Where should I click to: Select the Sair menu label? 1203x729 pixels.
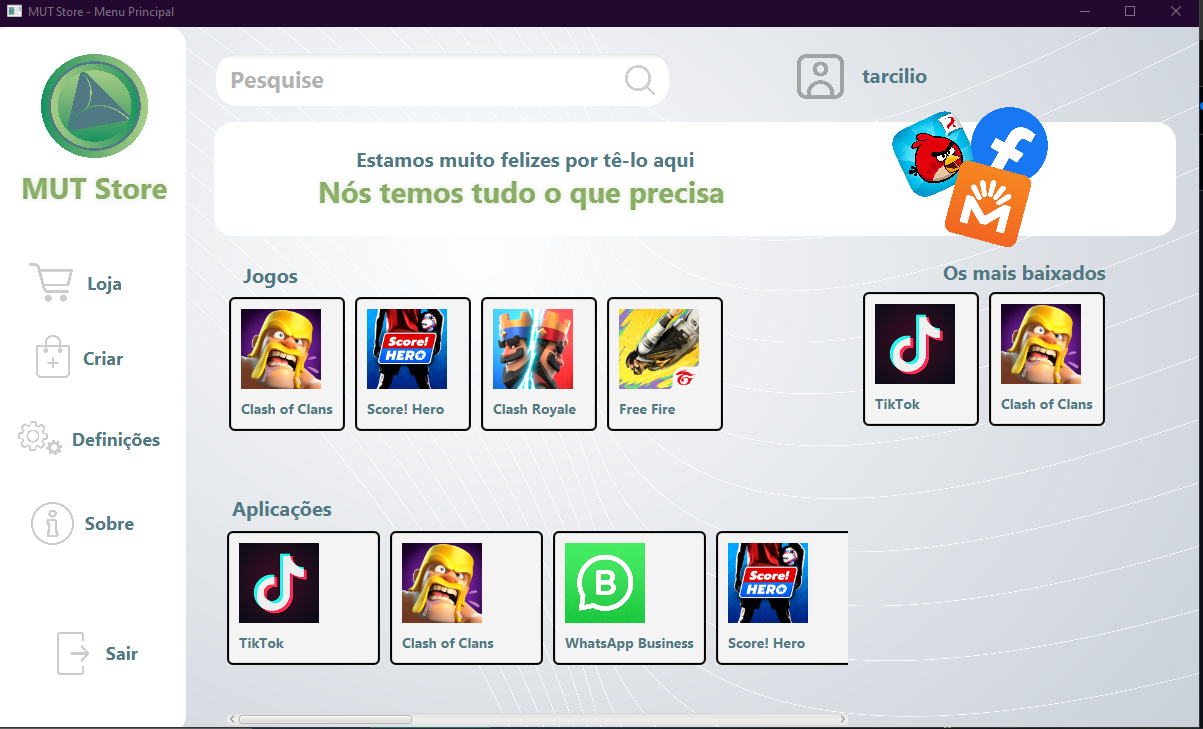[122, 654]
